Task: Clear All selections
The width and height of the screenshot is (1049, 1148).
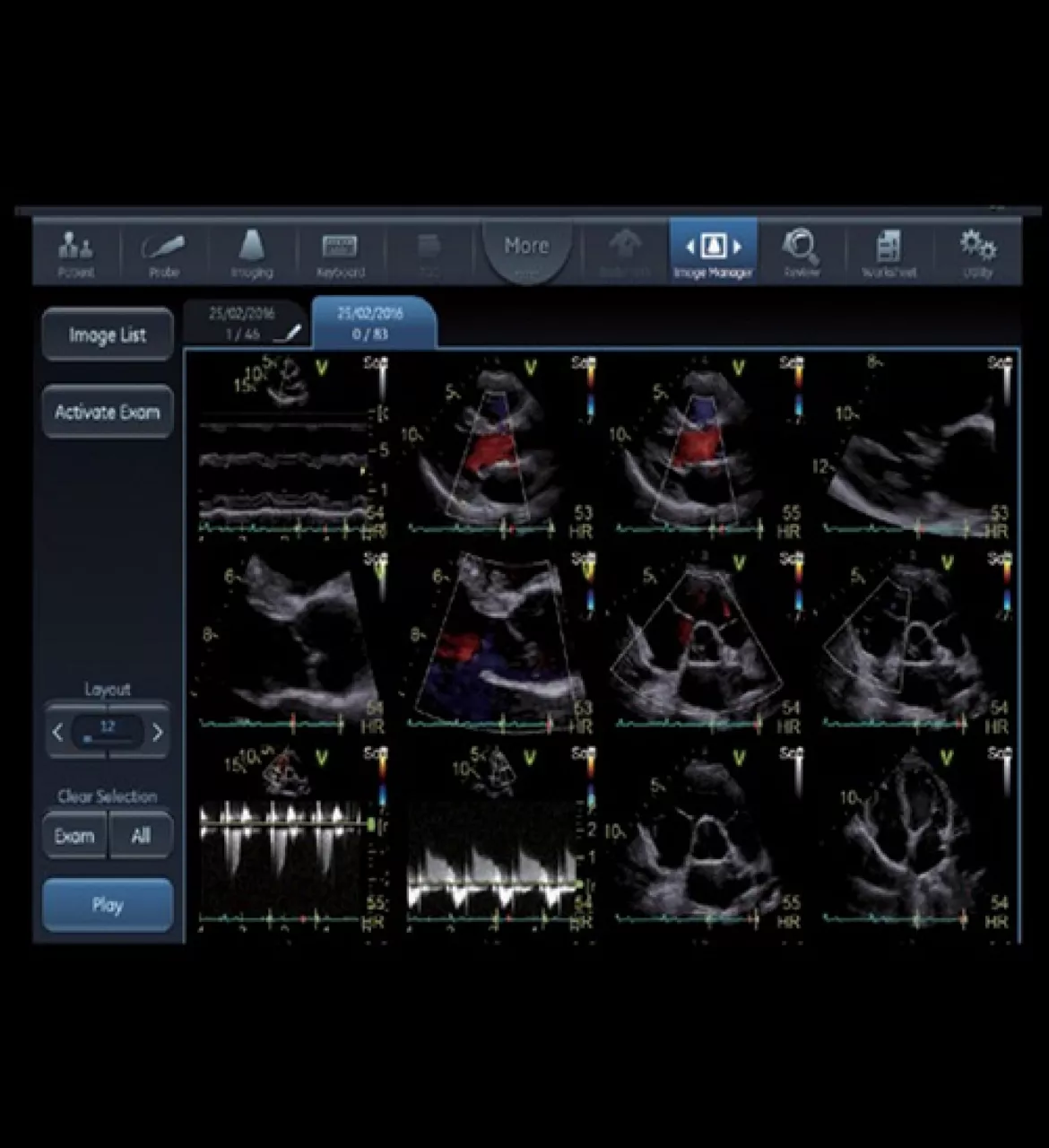Action: 141,836
